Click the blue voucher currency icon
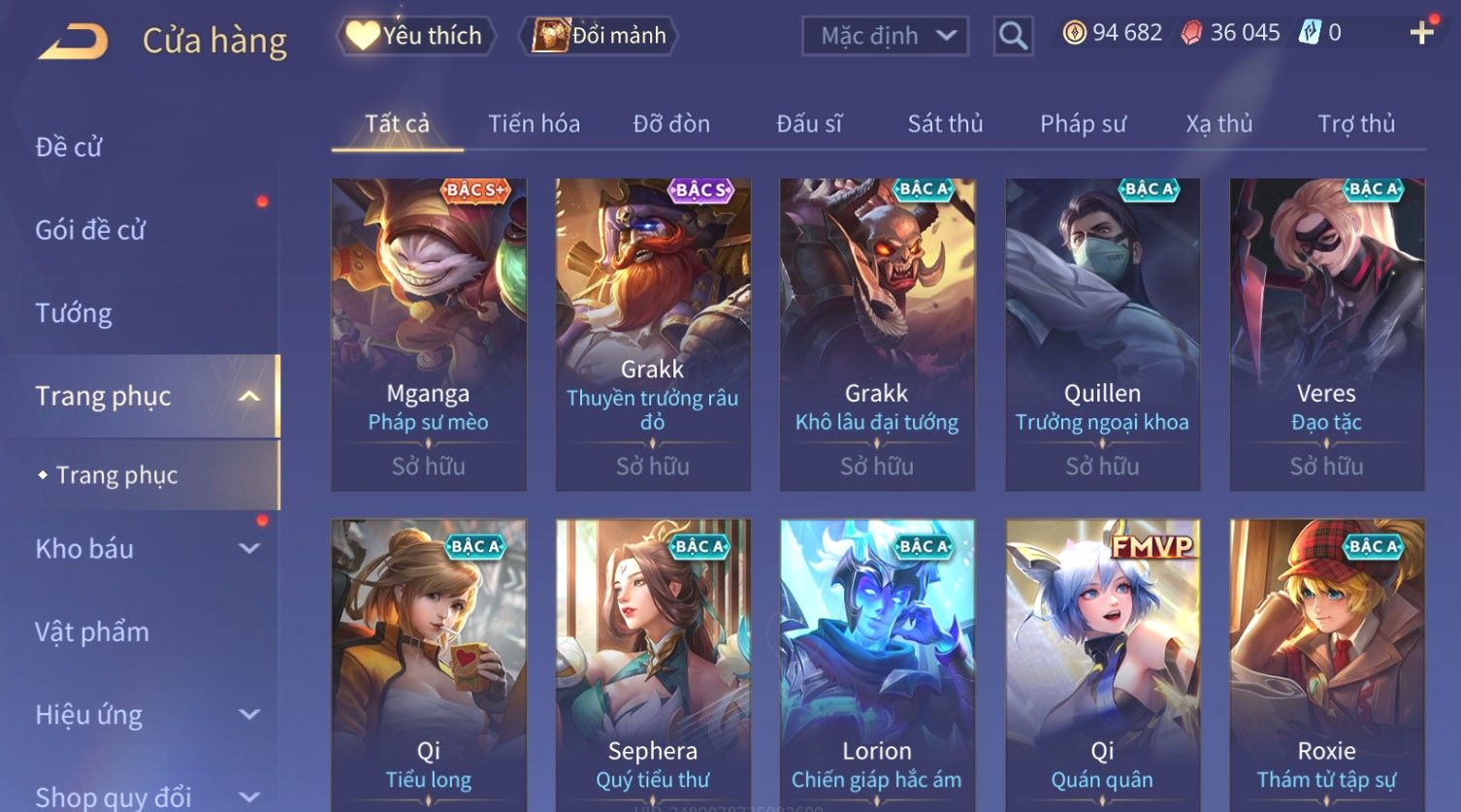The width and height of the screenshot is (1461, 812). pos(1310,33)
